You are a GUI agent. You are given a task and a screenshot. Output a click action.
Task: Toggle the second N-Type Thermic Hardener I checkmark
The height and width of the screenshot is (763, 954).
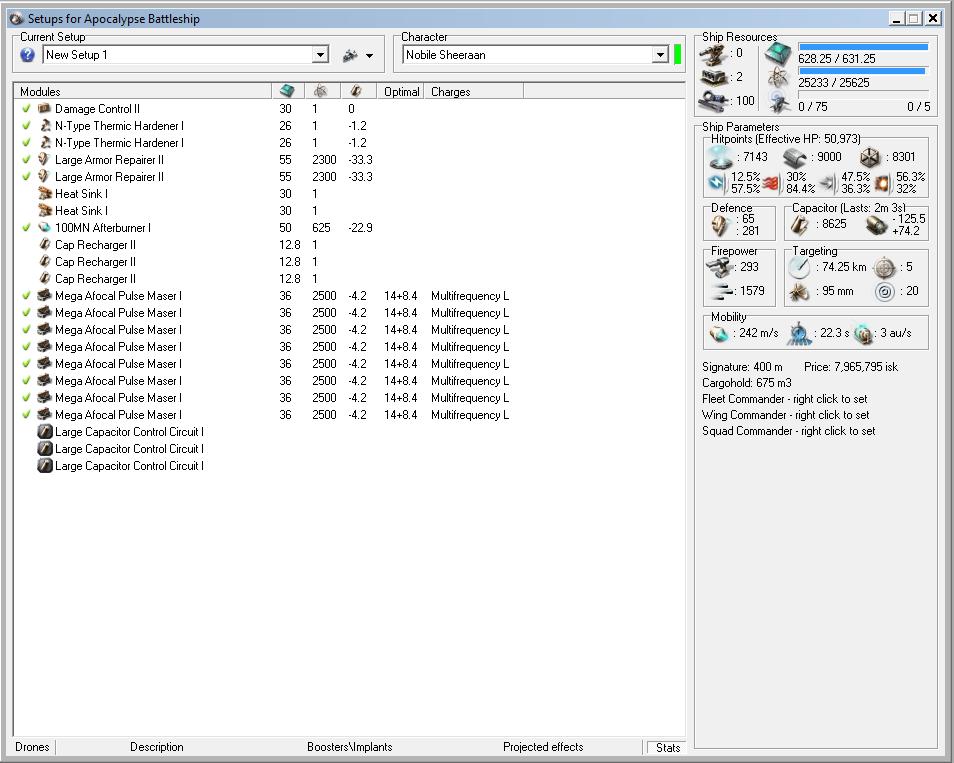tap(26, 142)
